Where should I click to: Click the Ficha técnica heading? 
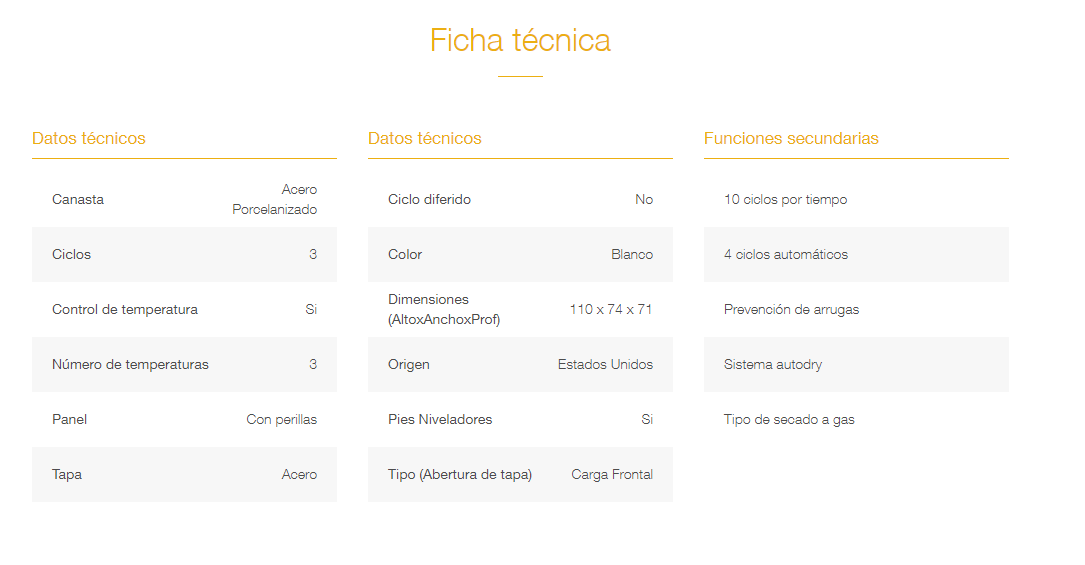tap(520, 40)
